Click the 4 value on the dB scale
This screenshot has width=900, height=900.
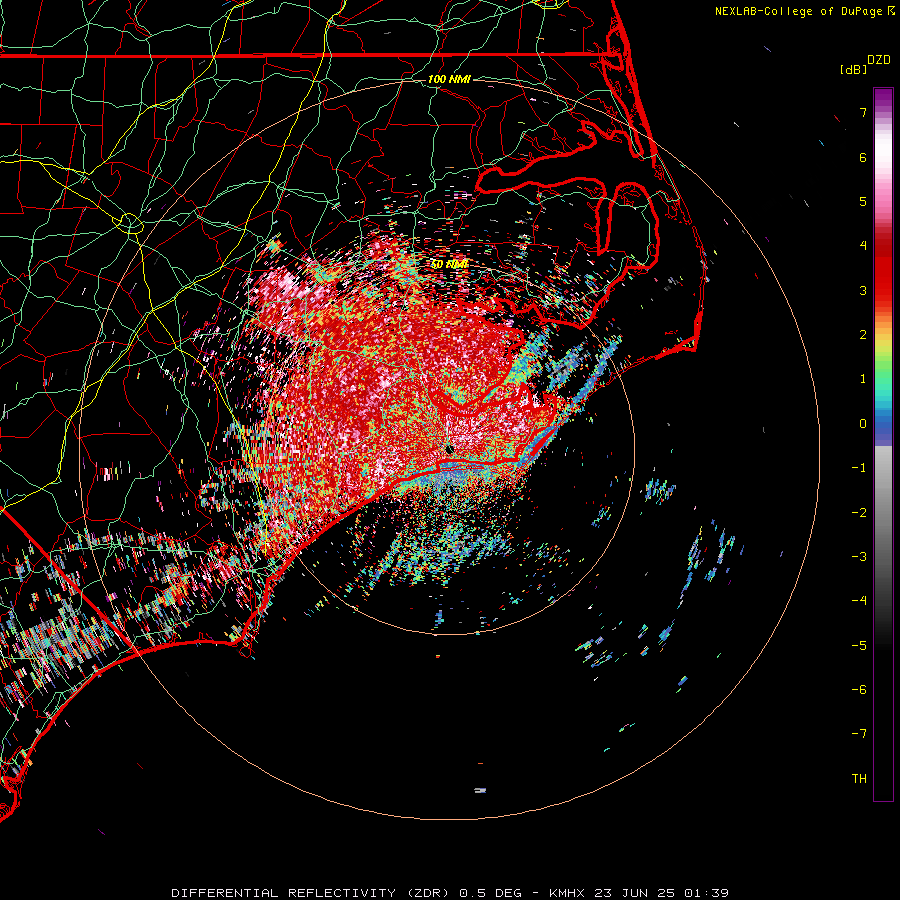863,246
